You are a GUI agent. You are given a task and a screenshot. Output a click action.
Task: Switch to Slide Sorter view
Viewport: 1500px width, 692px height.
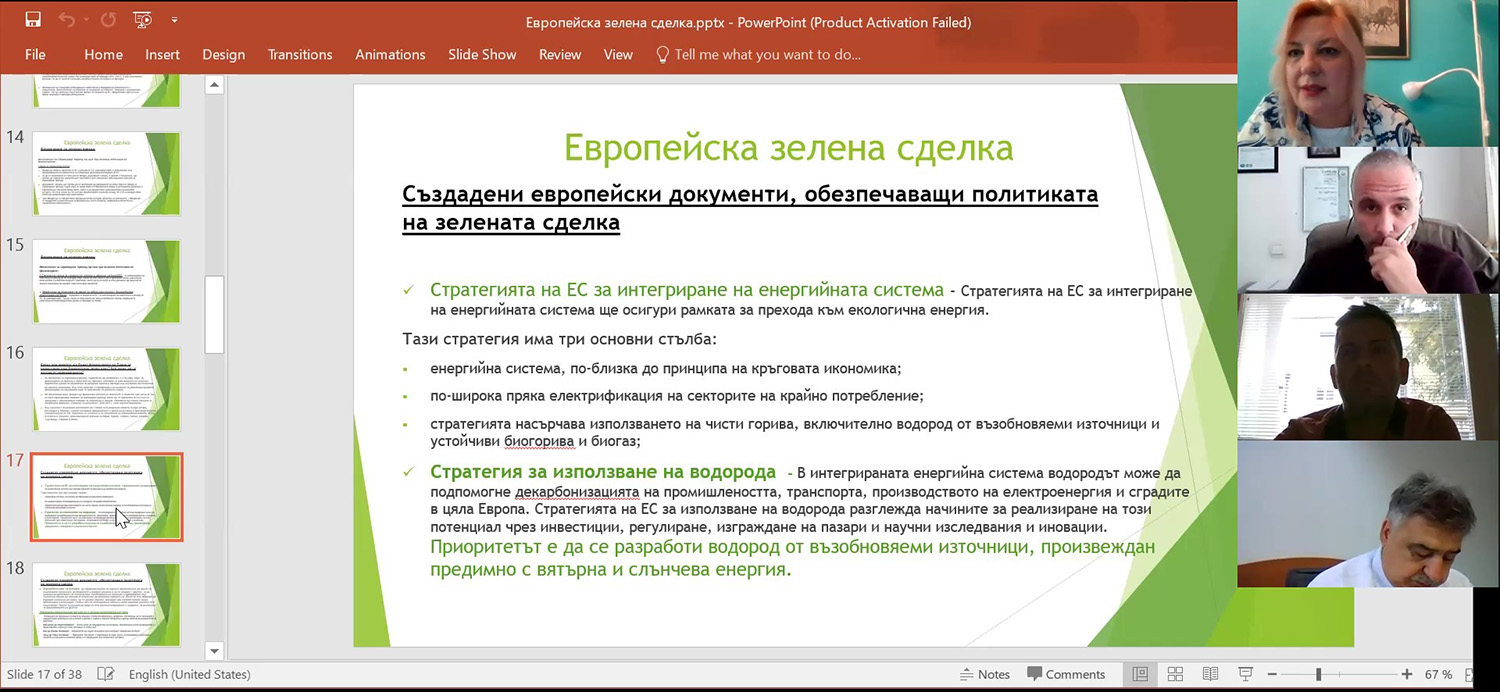[x=1175, y=675]
